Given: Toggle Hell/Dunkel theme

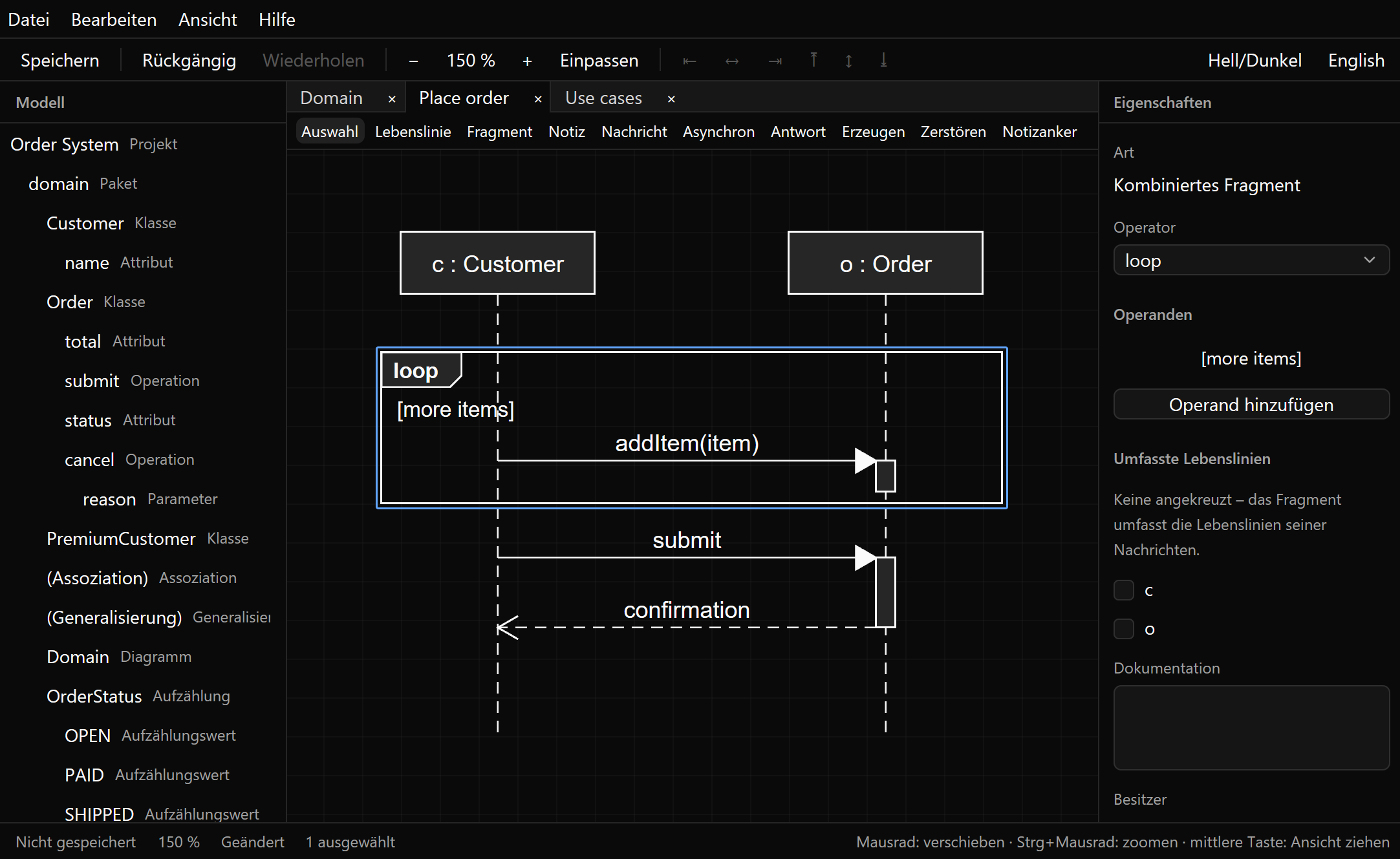Looking at the screenshot, I should click(1255, 61).
